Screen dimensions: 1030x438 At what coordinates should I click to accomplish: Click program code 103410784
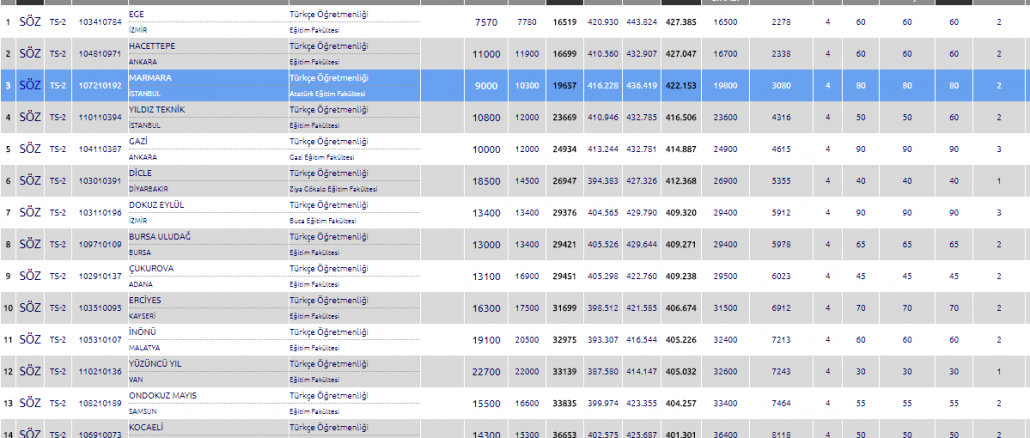pos(99,21)
